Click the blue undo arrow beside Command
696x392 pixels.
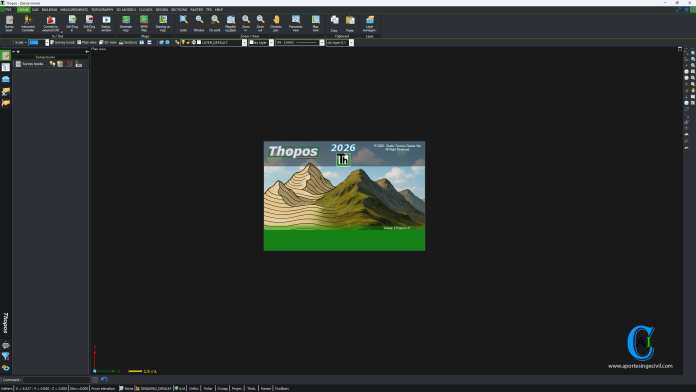click(104, 380)
